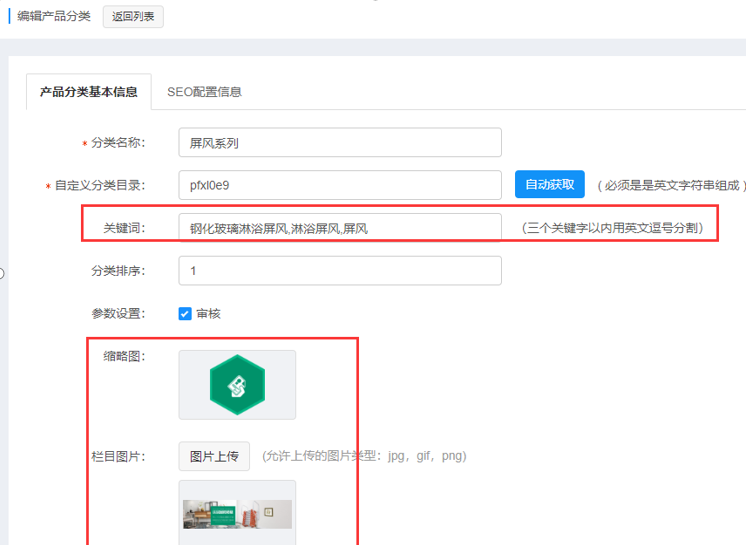This screenshot has height=545, width=746.
Task: Click the 审核 label text
Action: pyautogui.click(x=208, y=313)
